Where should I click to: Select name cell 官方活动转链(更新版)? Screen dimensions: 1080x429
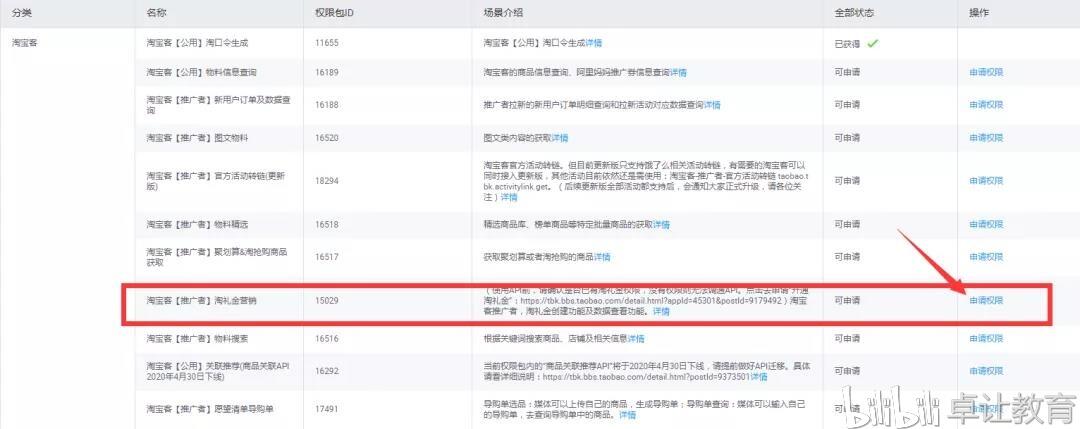pyautogui.click(x=215, y=180)
